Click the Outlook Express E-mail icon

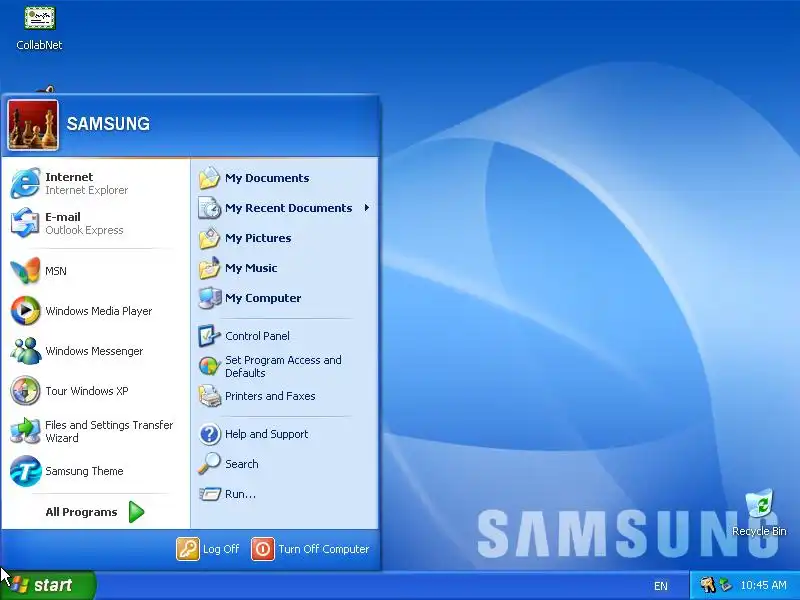click(25, 223)
